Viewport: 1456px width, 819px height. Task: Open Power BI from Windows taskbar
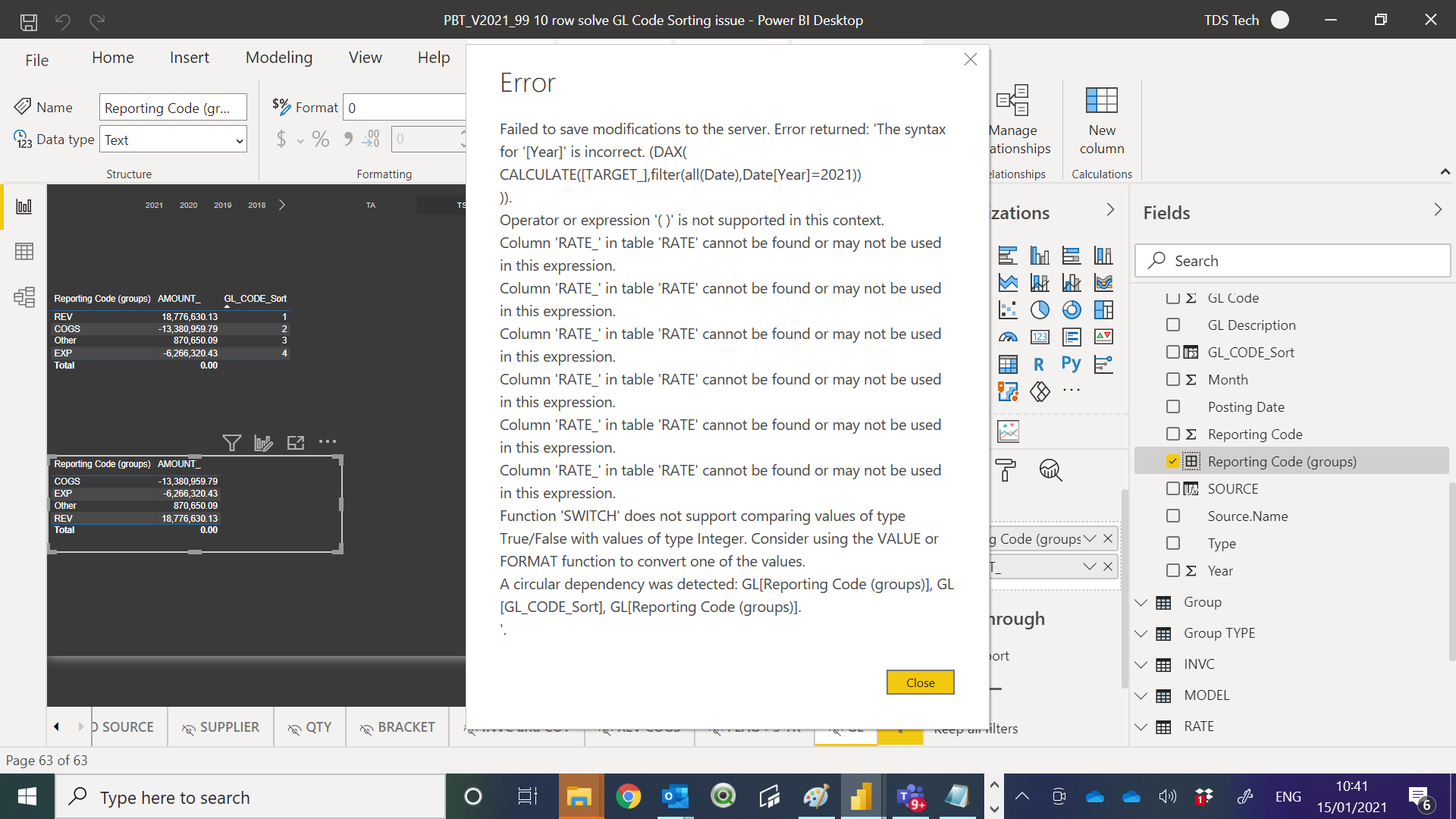tap(860, 797)
